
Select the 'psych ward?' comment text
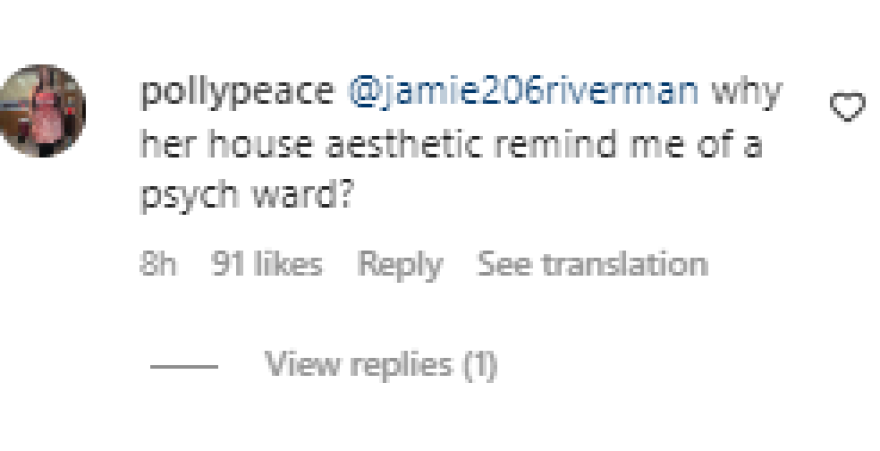246,195
